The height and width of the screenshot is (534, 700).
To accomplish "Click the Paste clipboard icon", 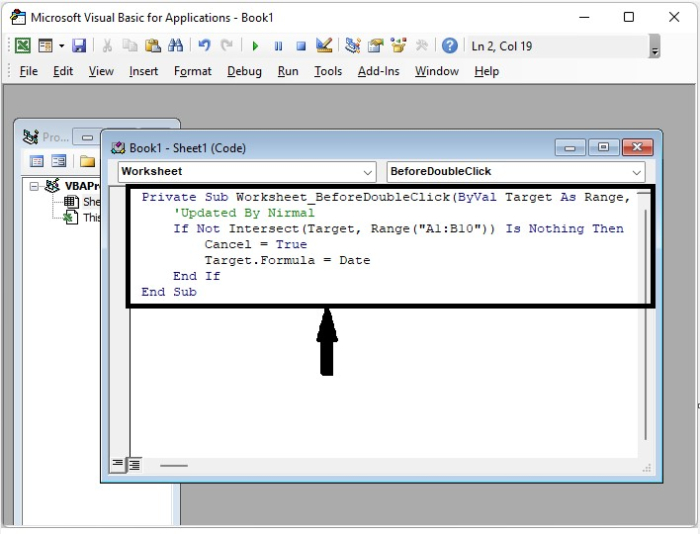I will point(153,46).
